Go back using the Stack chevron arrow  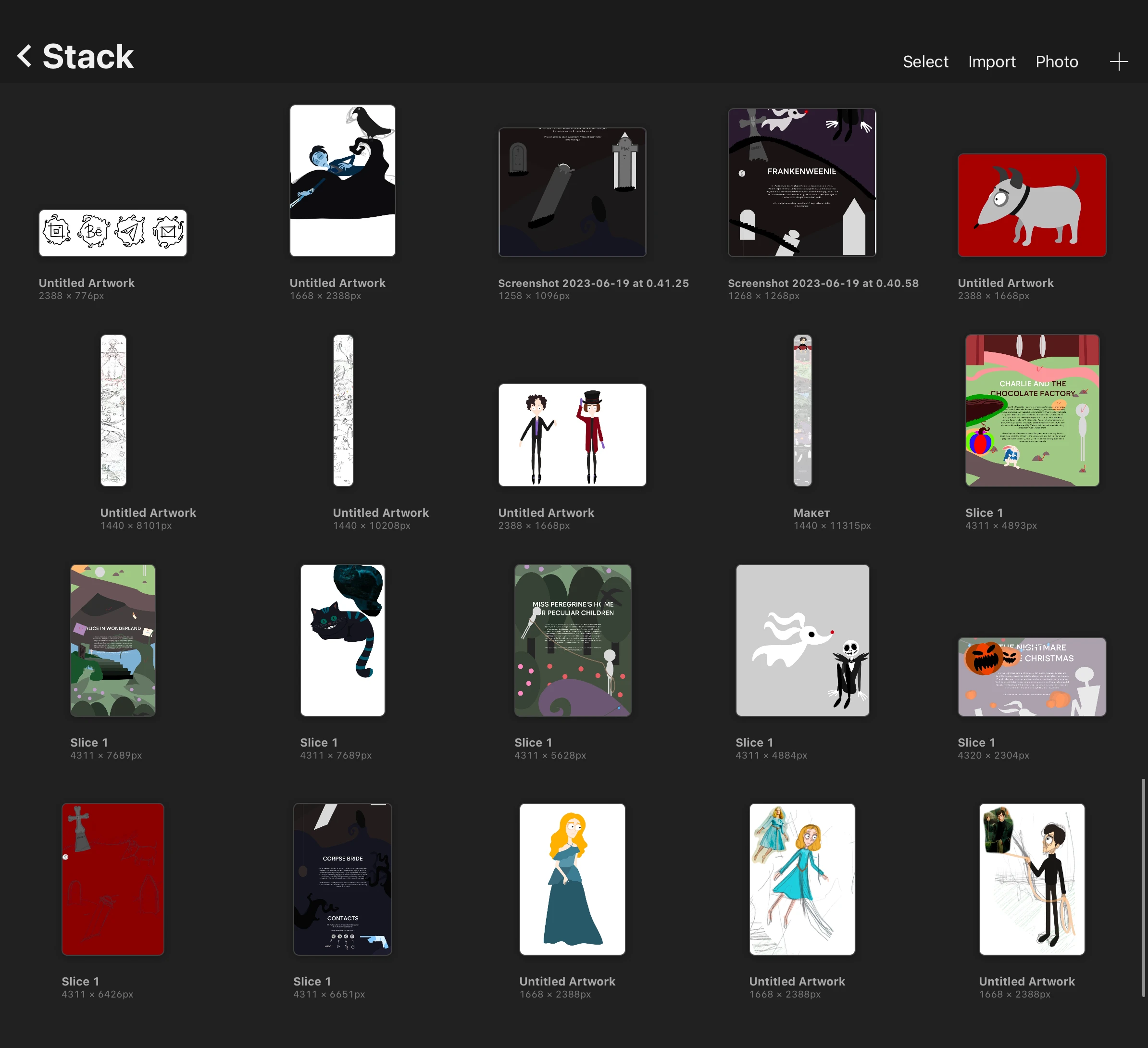(25, 56)
